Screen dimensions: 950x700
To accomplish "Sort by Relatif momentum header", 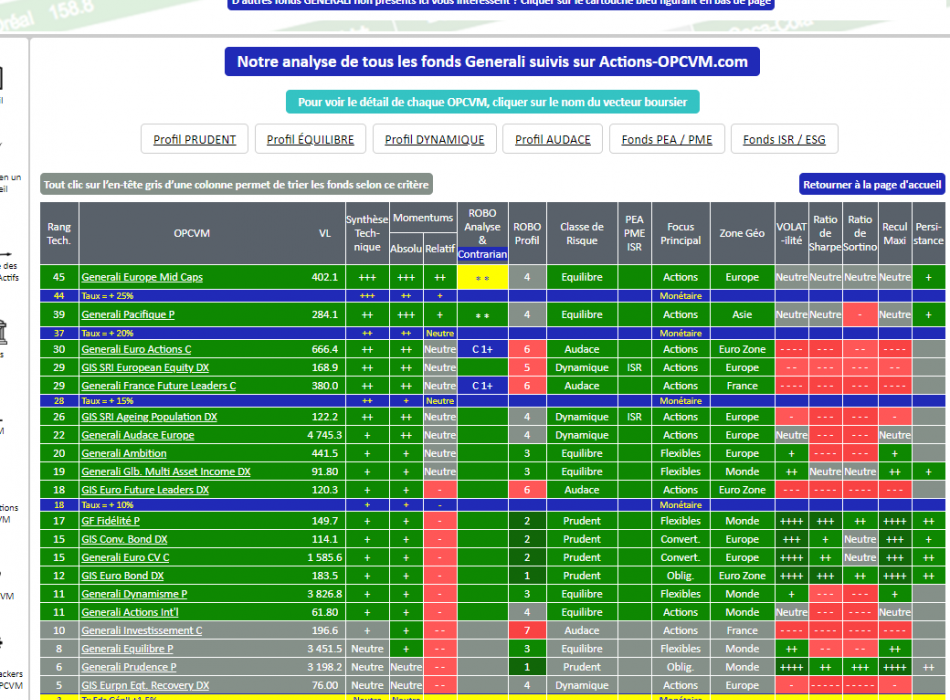I will pos(440,248).
